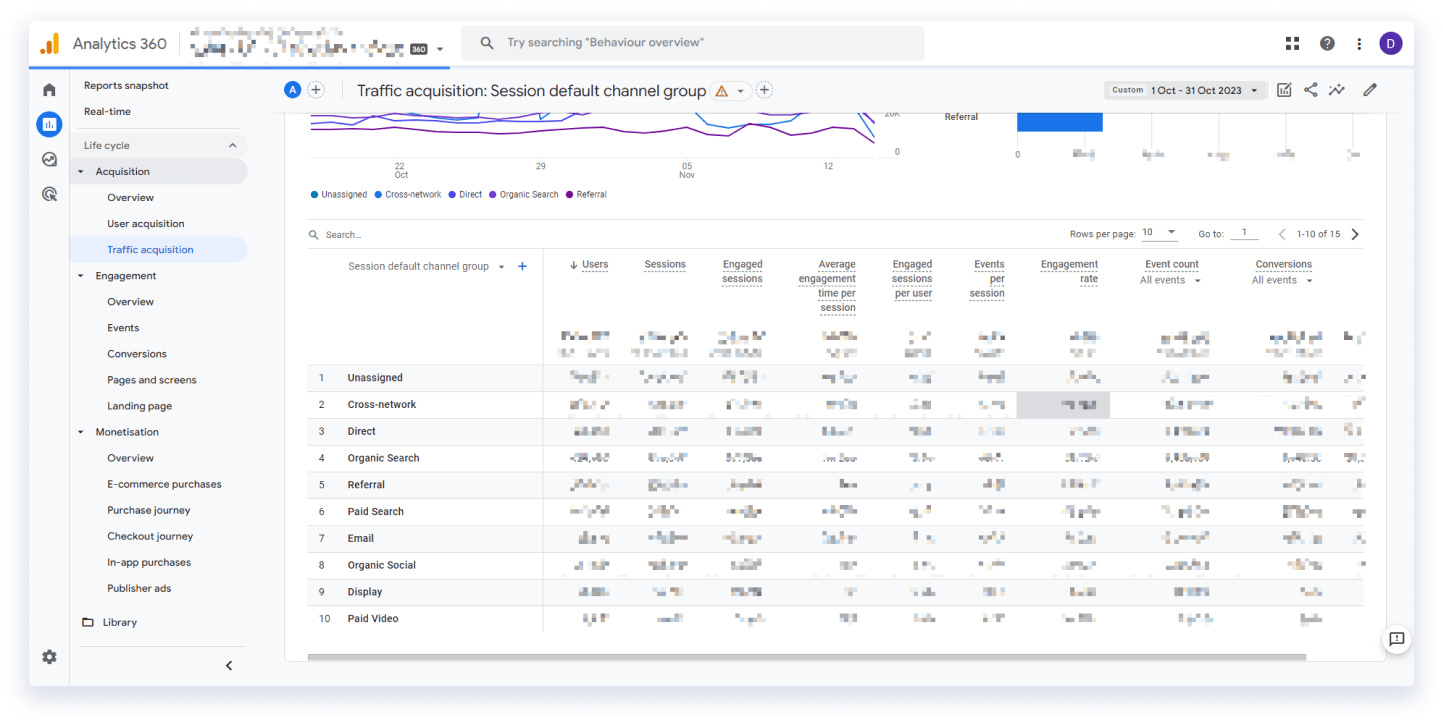Viewport: 1443px width, 724px height.
Task: Open the Insights sparkline icon
Action: pyautogui.click(x=1337, y=90)
